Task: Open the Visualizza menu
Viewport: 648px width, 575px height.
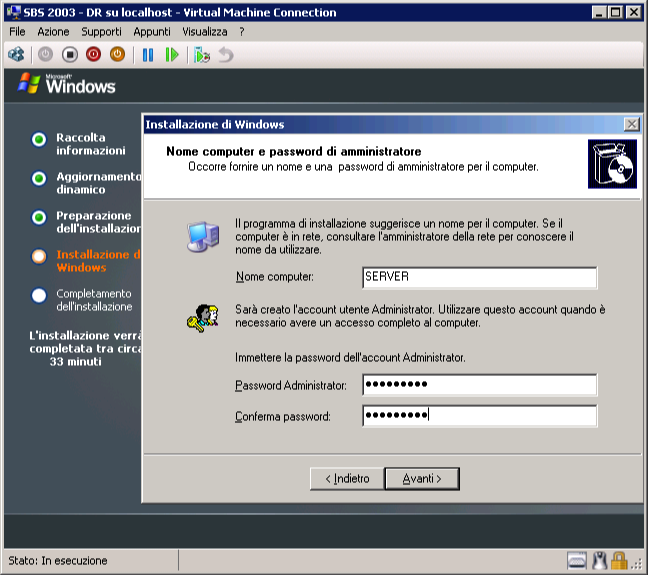Action: point(205,32)
